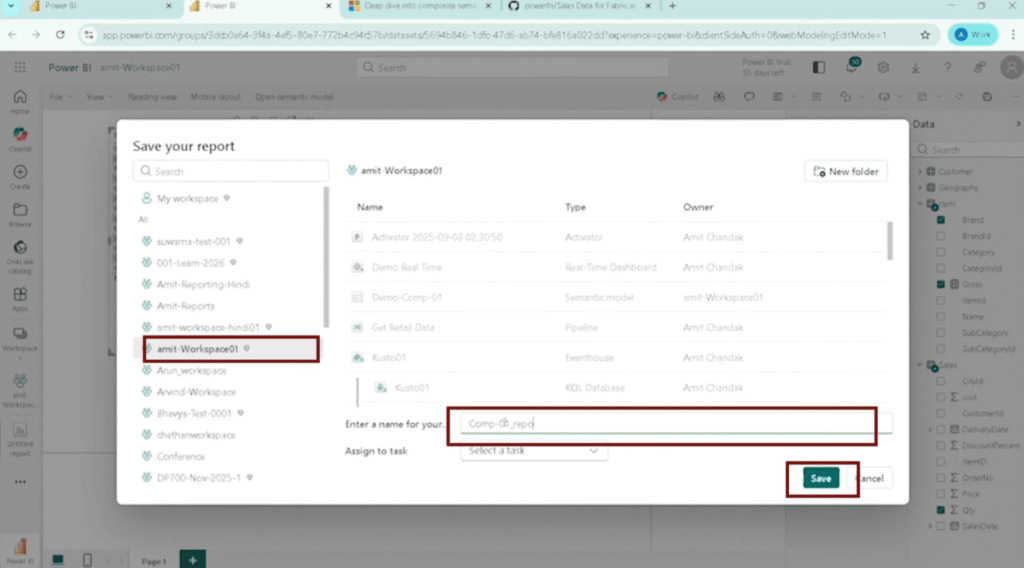1024x568 pixels.
Task: Click the Demo-Comp-01 semantic model row
Action: tap(616, 298)
